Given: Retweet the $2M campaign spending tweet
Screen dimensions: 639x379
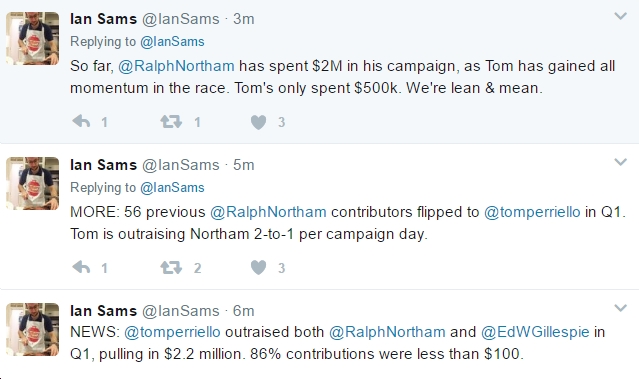Looking at the screenshot, I should click(x=171, y=121).
